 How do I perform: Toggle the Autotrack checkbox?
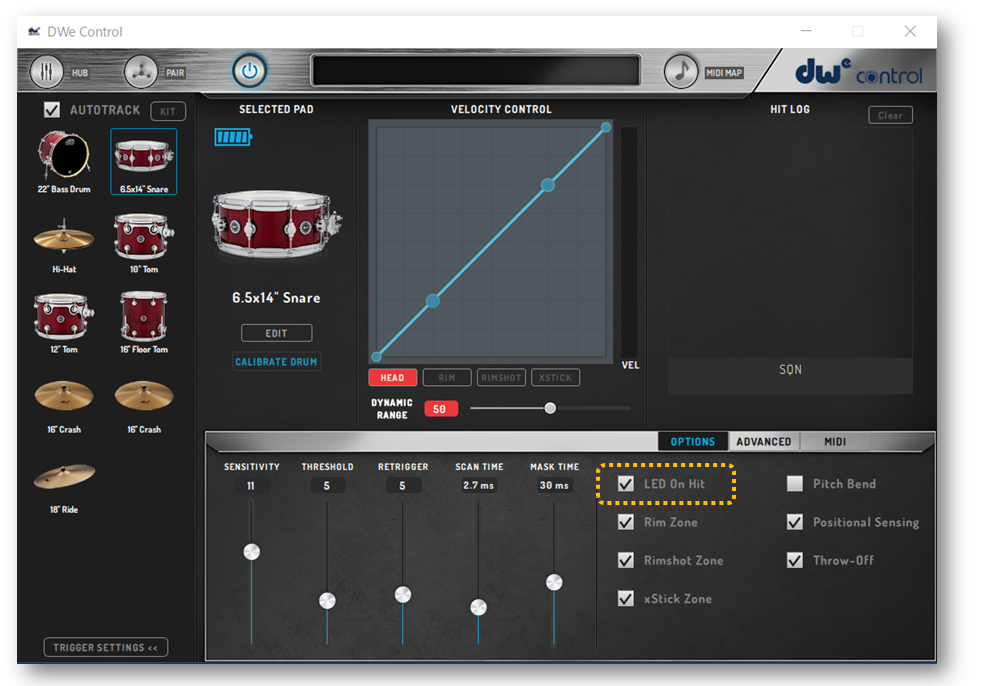pyautogui.click(x=52, y=110)
